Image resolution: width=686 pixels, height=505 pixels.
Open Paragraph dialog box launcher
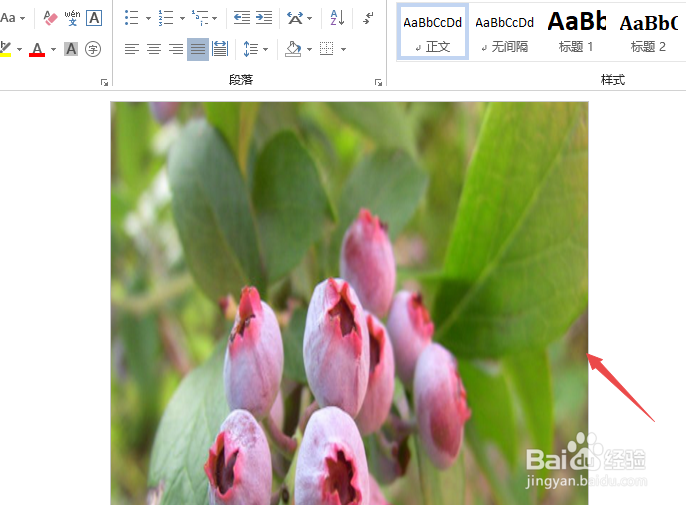click(x=378, y=82)
